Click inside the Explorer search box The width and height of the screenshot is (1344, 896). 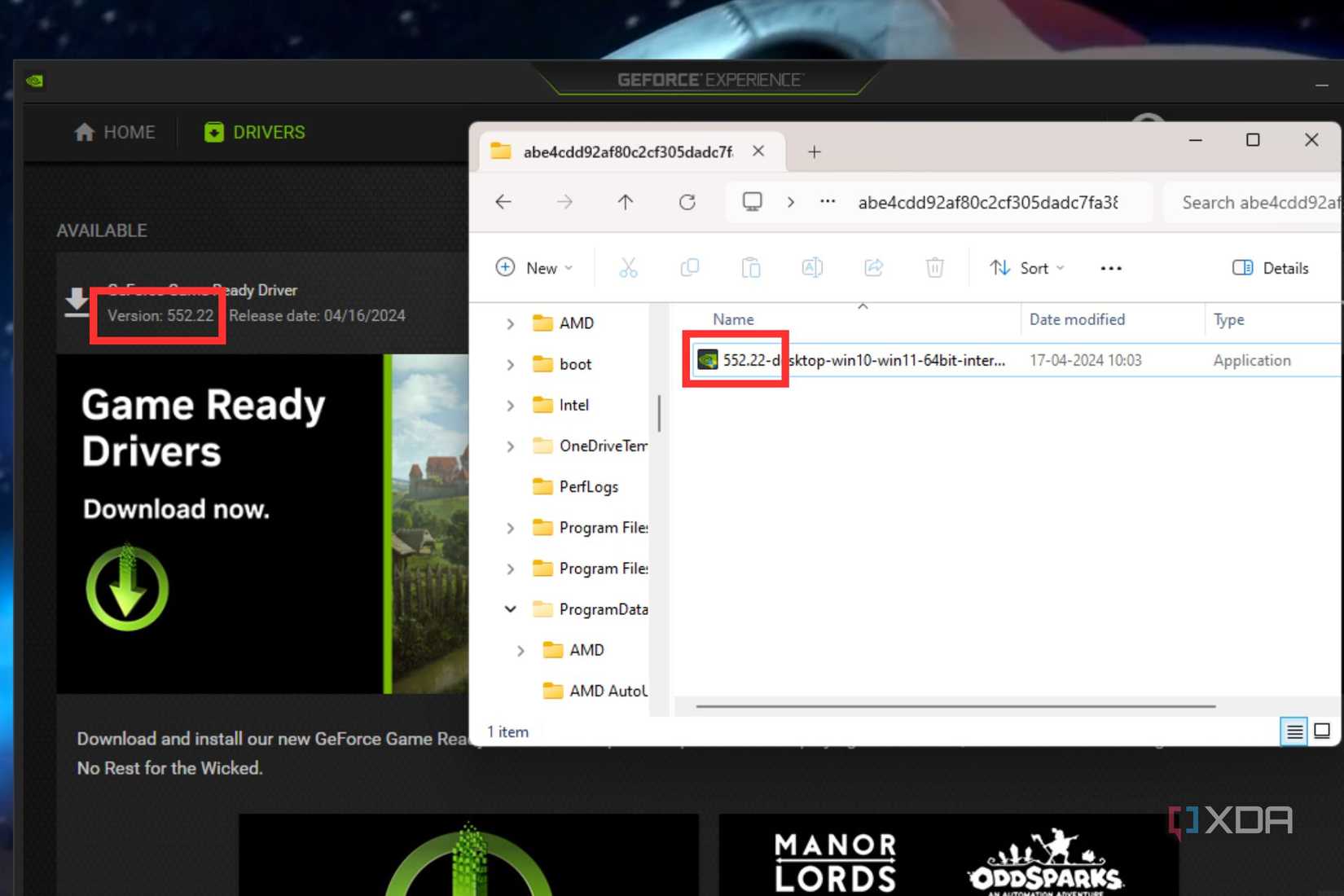point(1258,202)
